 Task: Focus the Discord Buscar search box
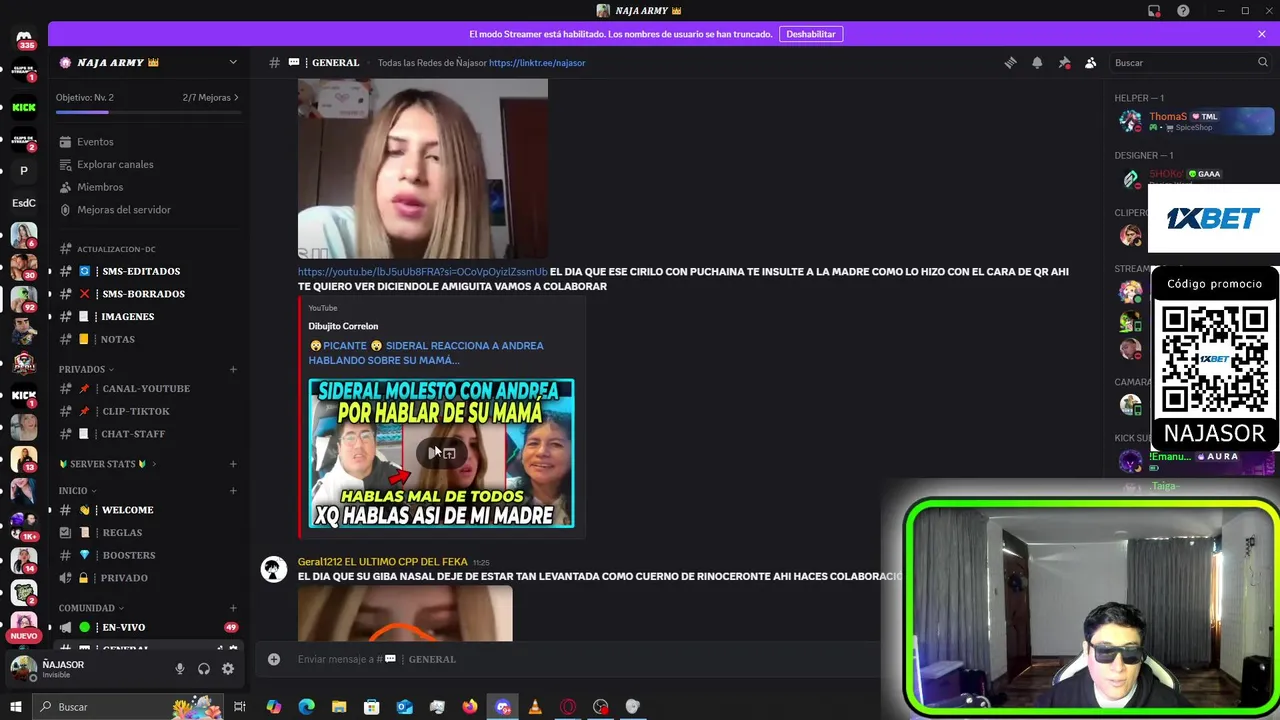click(1191, 62)
